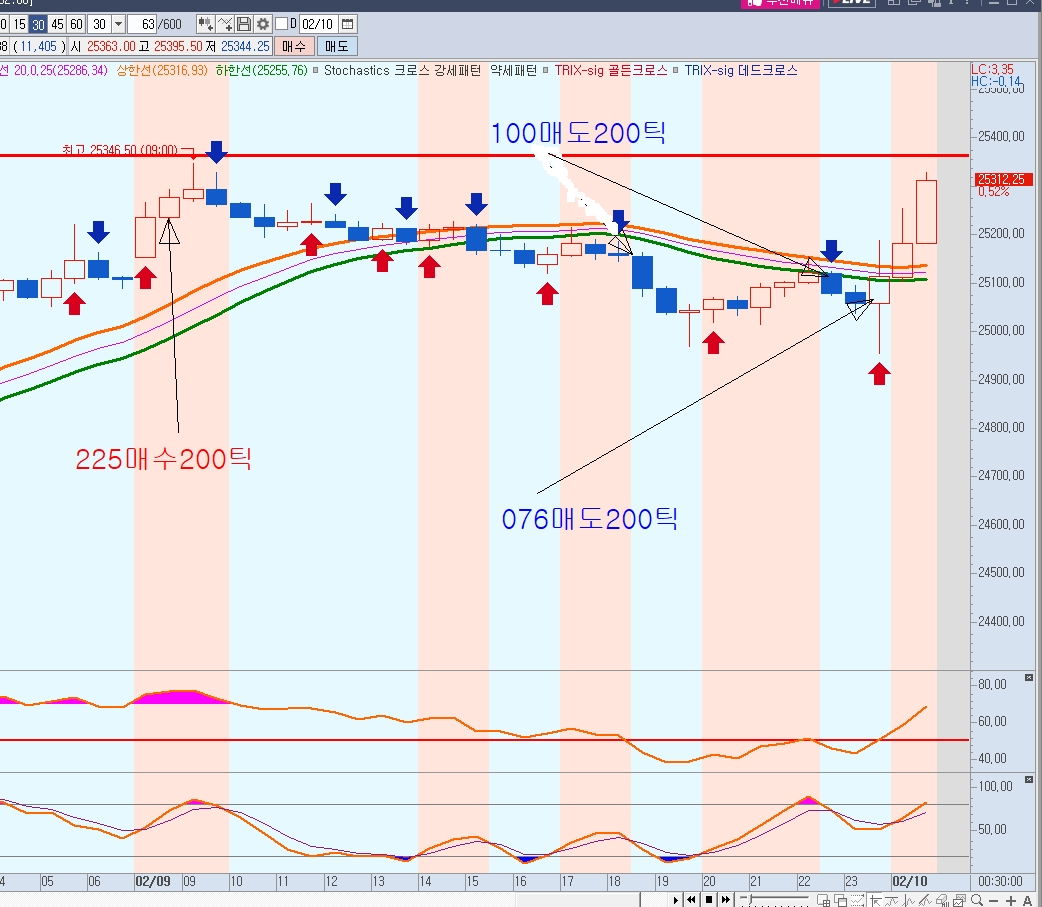This screenshot has height=907, width=1042.
Task: Click the add indicator chart icon
Action: click(206, 23)
